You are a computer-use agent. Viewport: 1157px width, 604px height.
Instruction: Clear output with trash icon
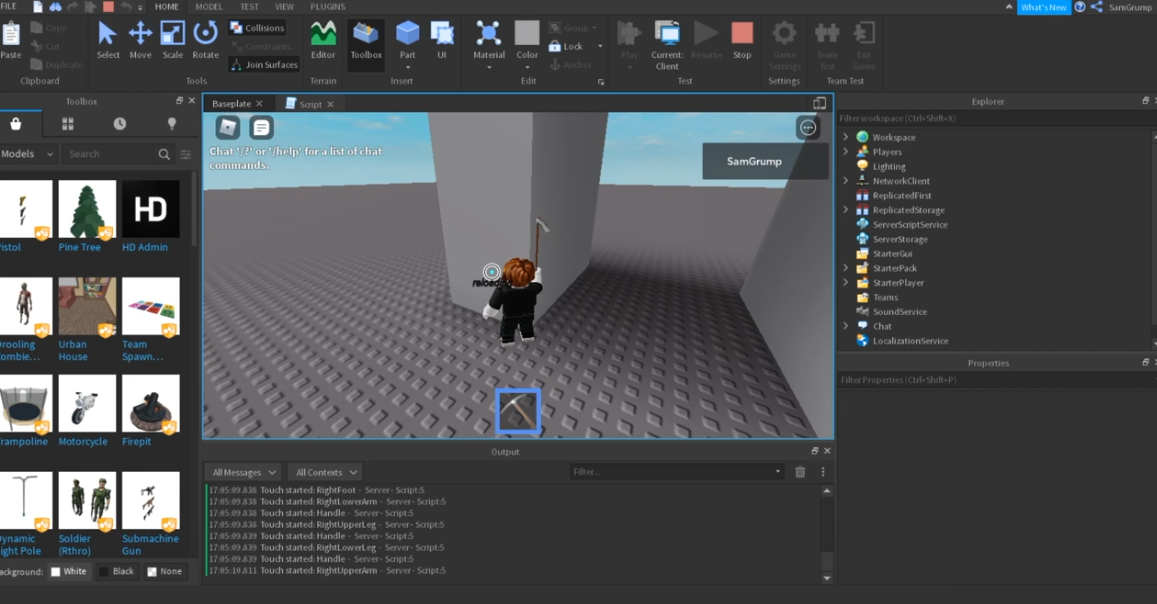pyautogui.click(x=800, y=472)
